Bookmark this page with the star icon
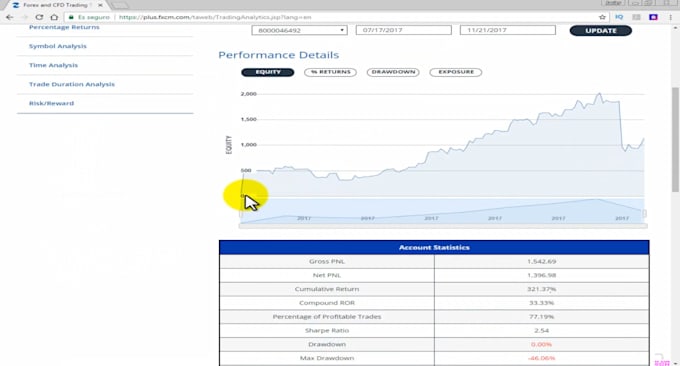 click(x=602, y=17)
